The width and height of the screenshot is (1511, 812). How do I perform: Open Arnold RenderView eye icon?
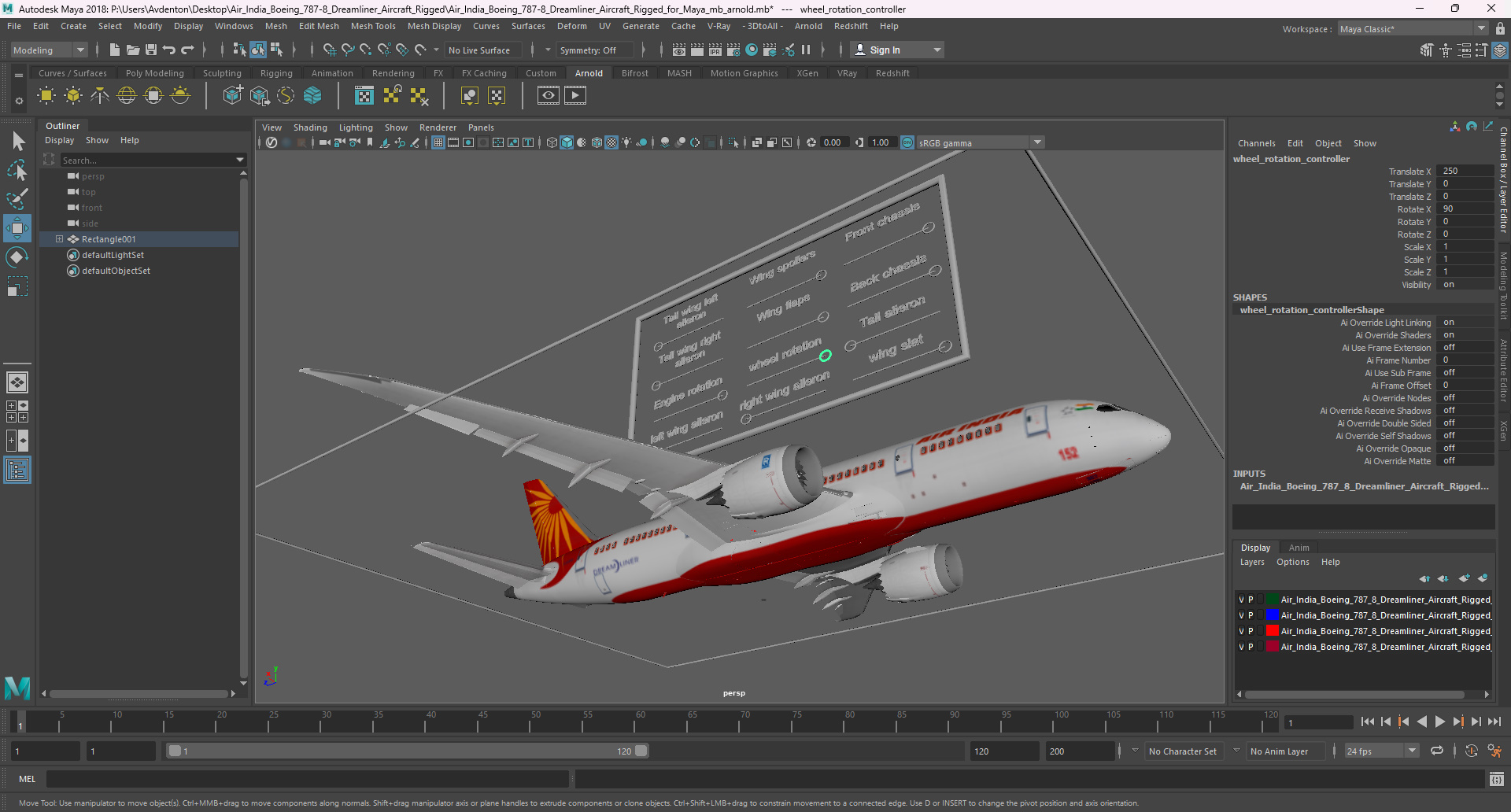(549, 96)
